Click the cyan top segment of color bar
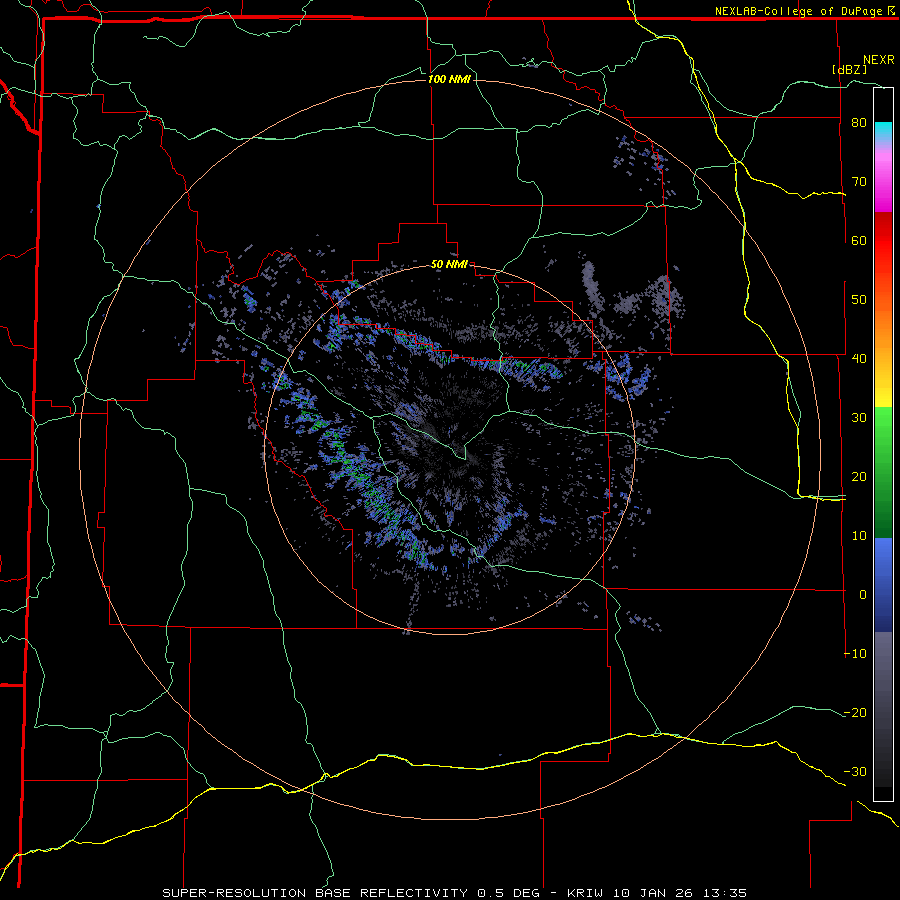 (883, 132)
